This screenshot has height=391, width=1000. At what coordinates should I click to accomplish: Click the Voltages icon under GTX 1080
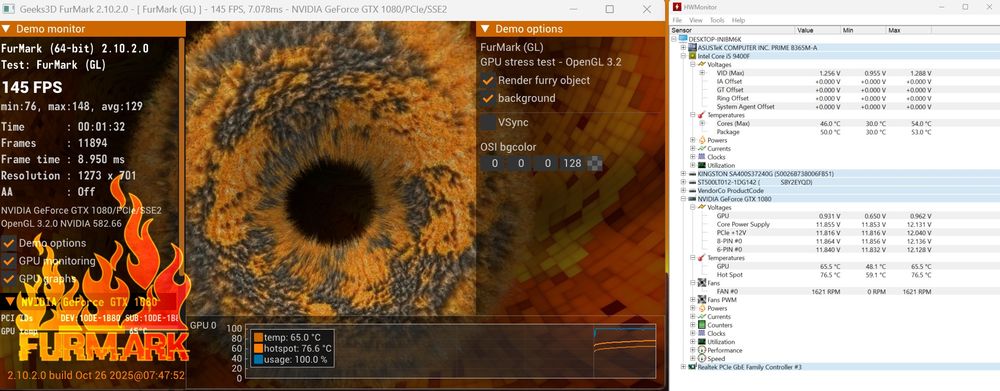click(702, 207)
